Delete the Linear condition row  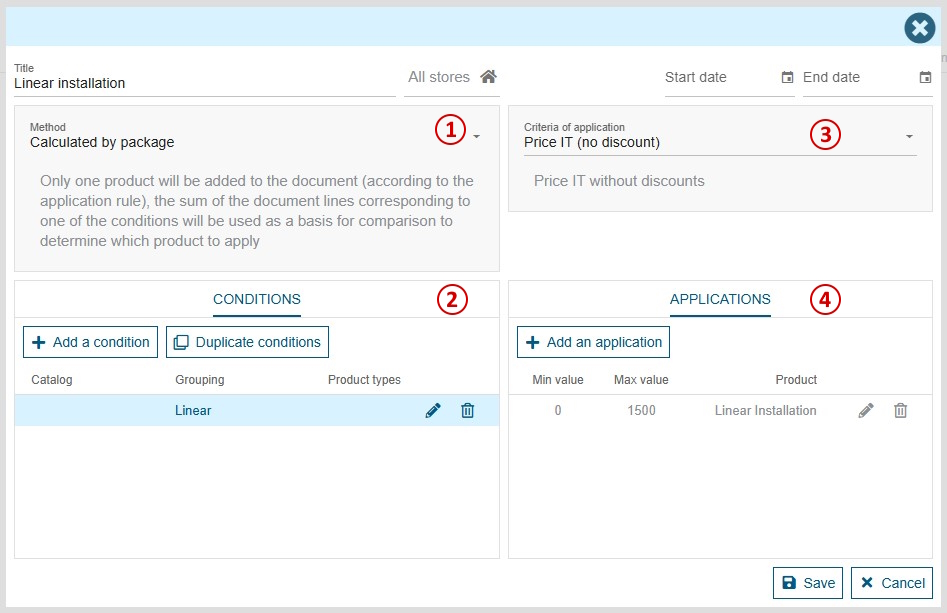pos(467,410)
